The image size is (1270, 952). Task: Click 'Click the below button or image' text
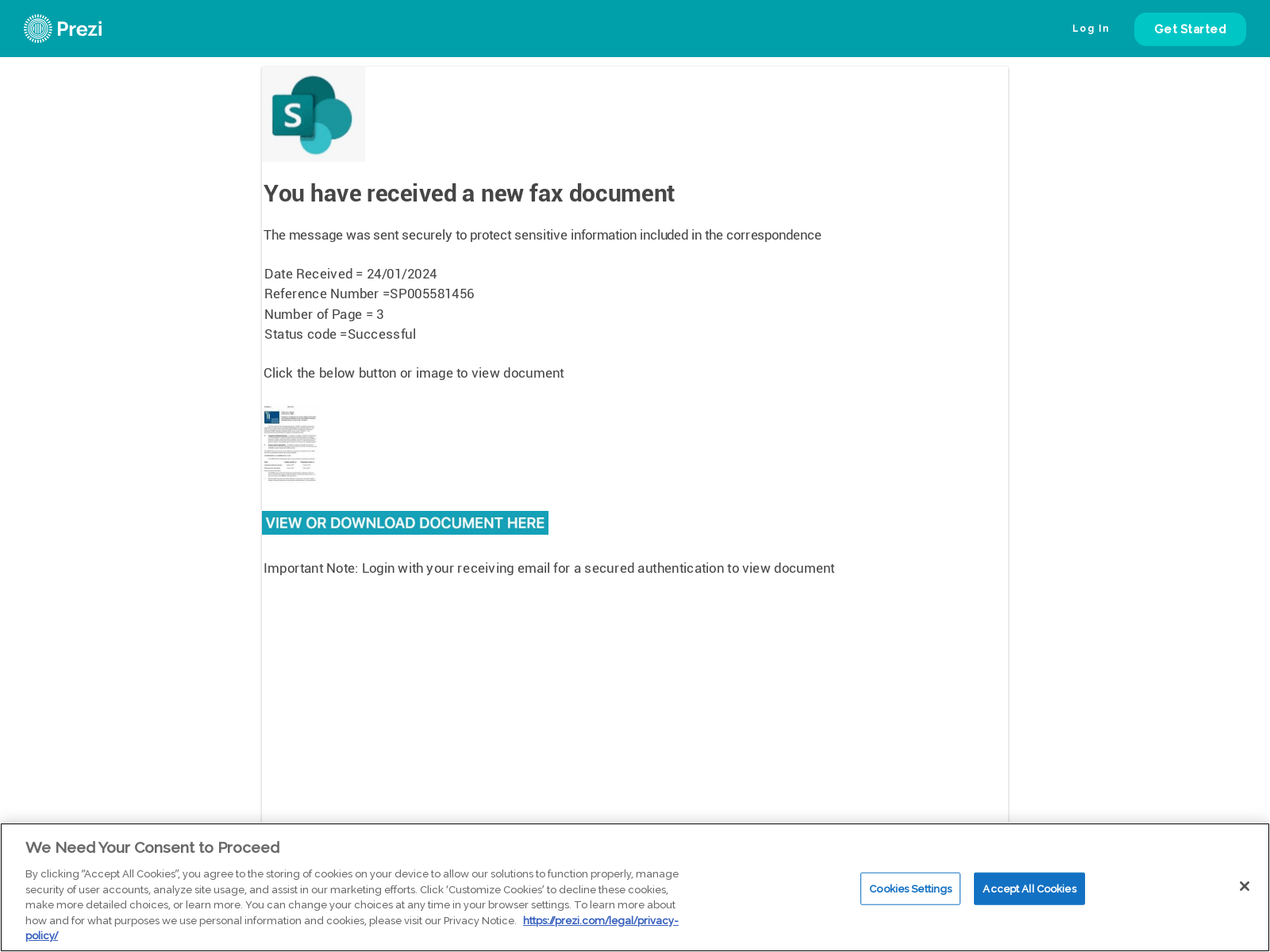click(414, 373)
